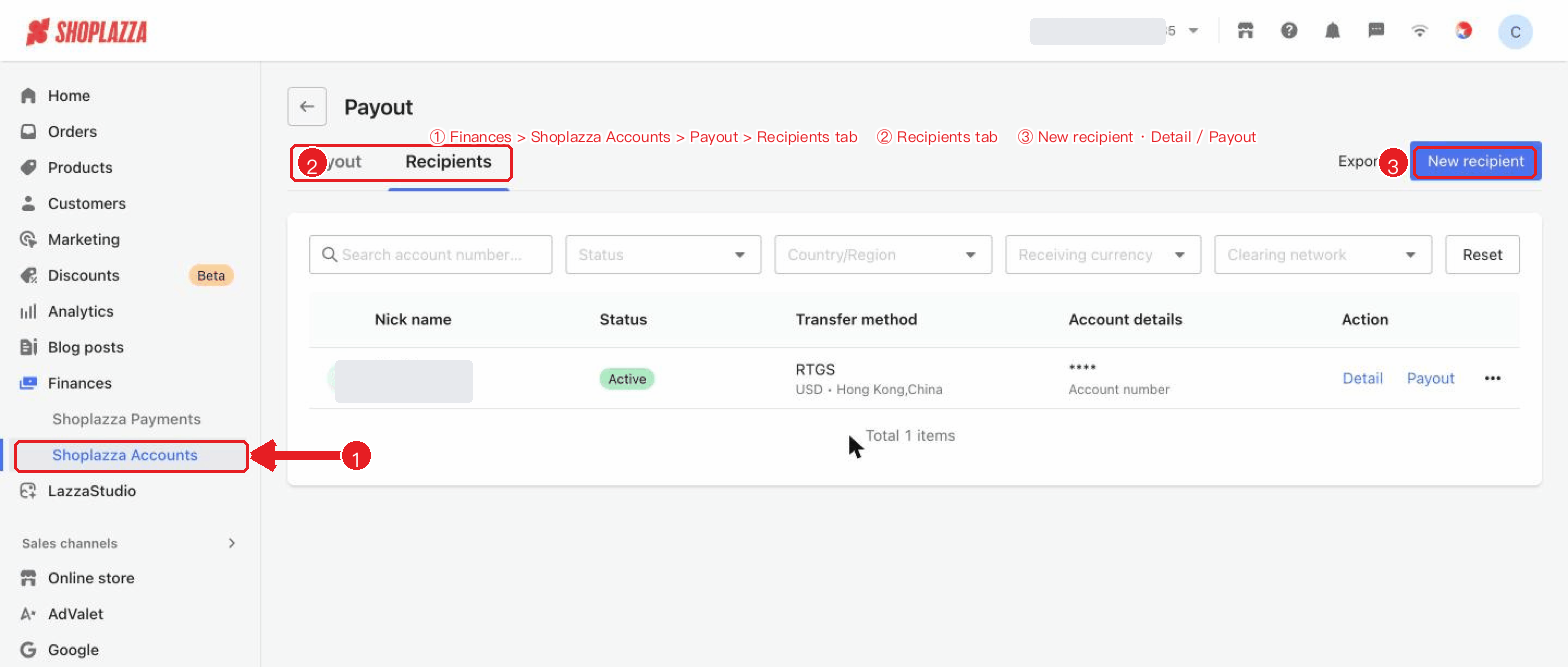The image size is (1568, 667).
Task: Open the help question mark icon
Action: click(x=1289, y=31)
